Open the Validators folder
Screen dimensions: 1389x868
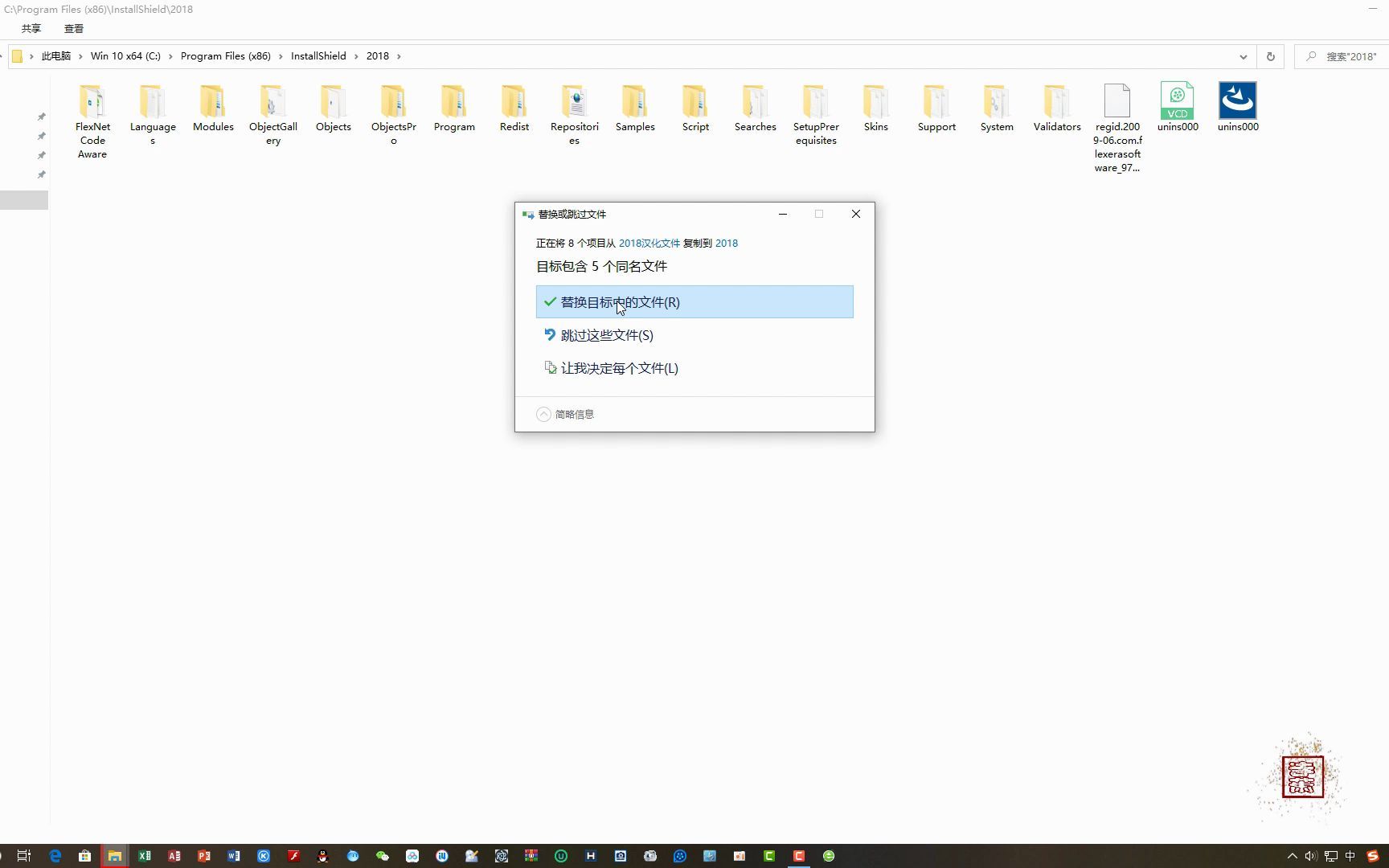1057,108
